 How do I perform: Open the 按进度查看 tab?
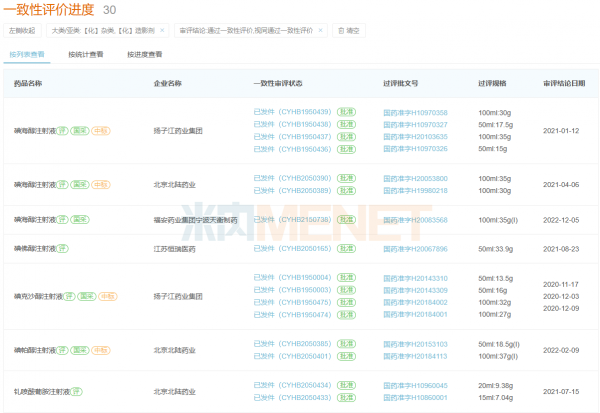coord(144,54)
